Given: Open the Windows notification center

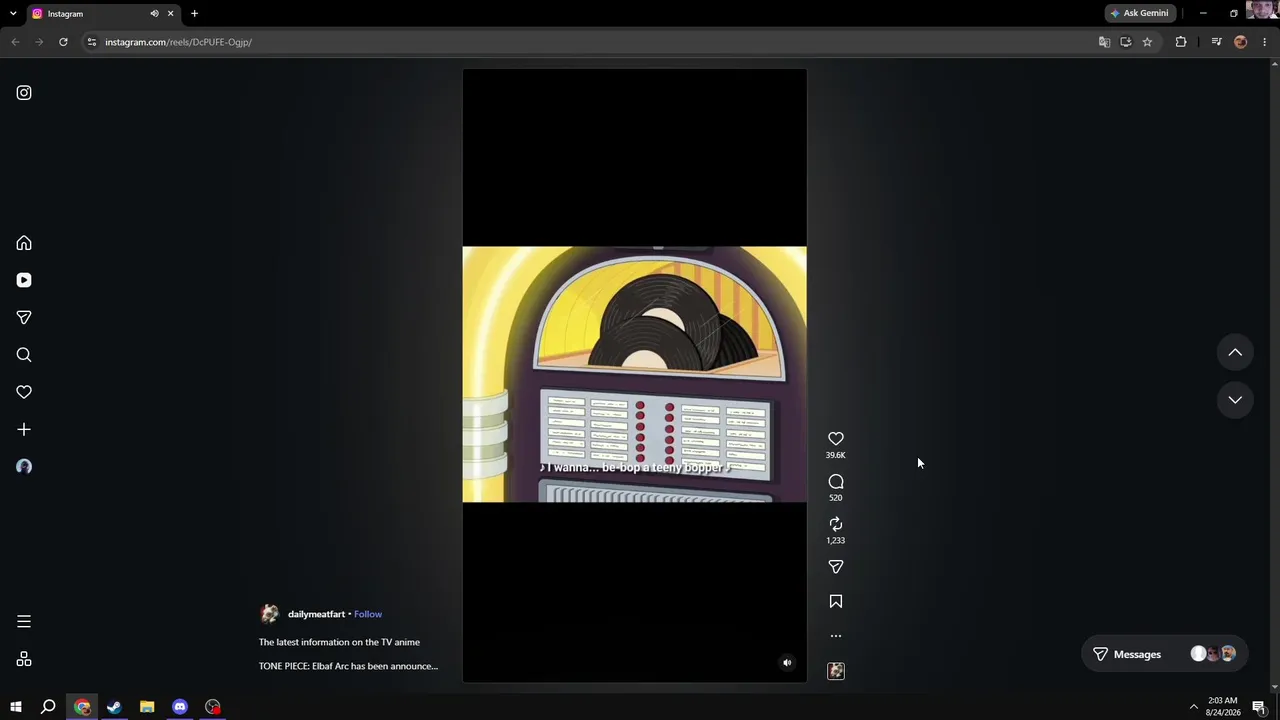Looking at the screenshot, I should pyautogui.click(x=1260, y=707).
